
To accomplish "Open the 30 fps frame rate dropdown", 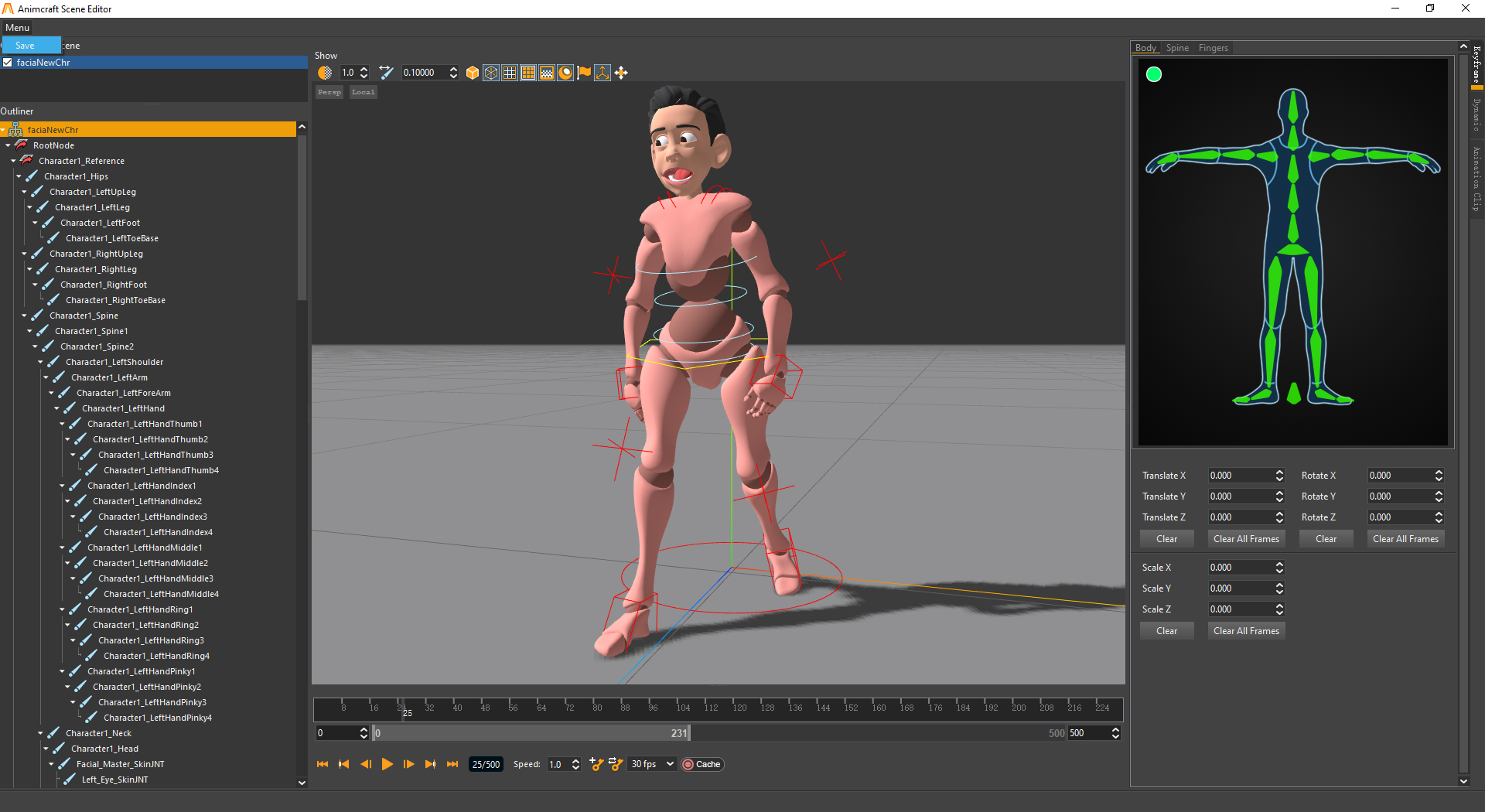I will [652, 764].
